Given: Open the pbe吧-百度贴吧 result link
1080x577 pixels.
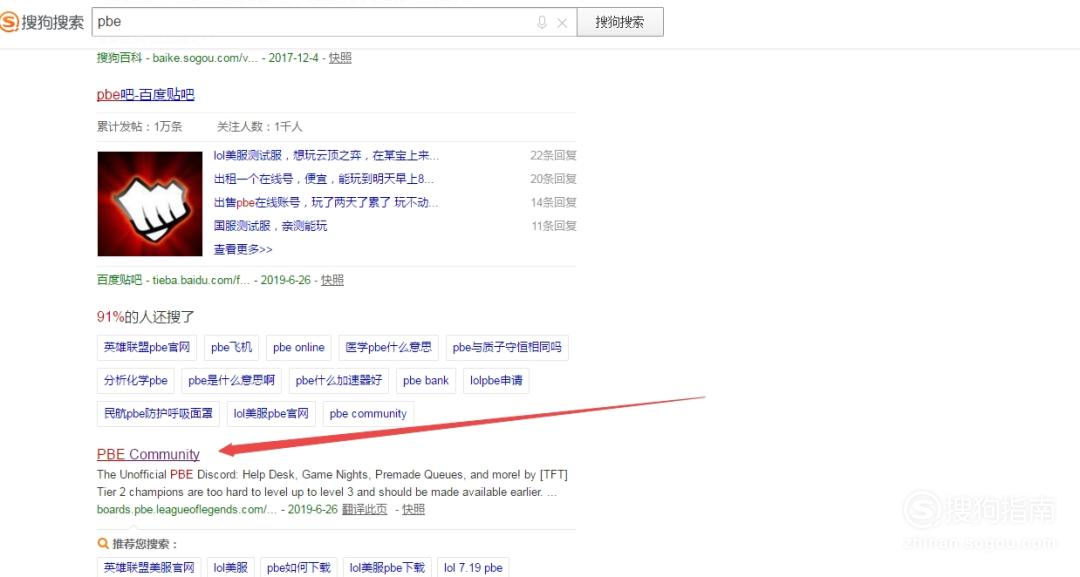Looking at the screenshot, I should pyautogui.click(x=145, y=94).
